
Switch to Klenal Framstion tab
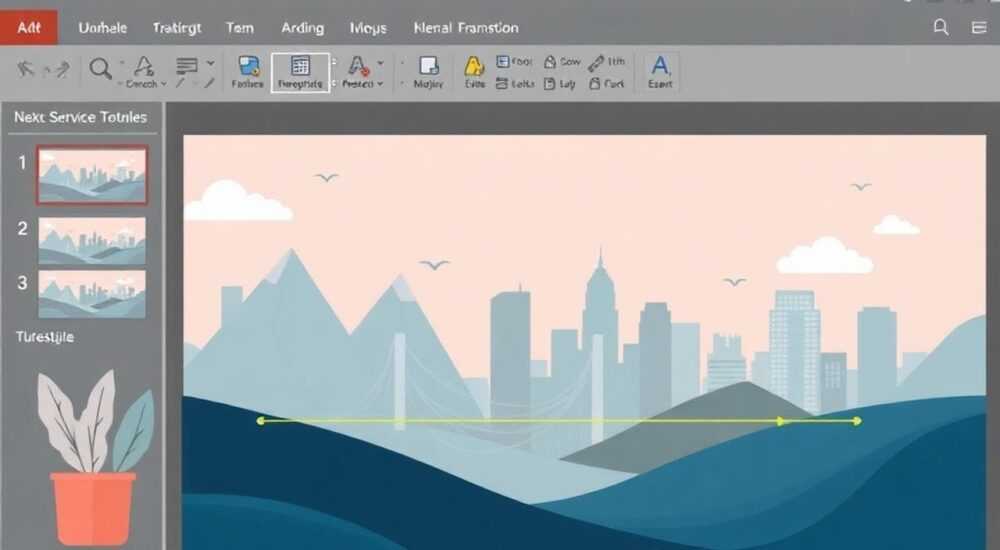[x=466, y=28]
